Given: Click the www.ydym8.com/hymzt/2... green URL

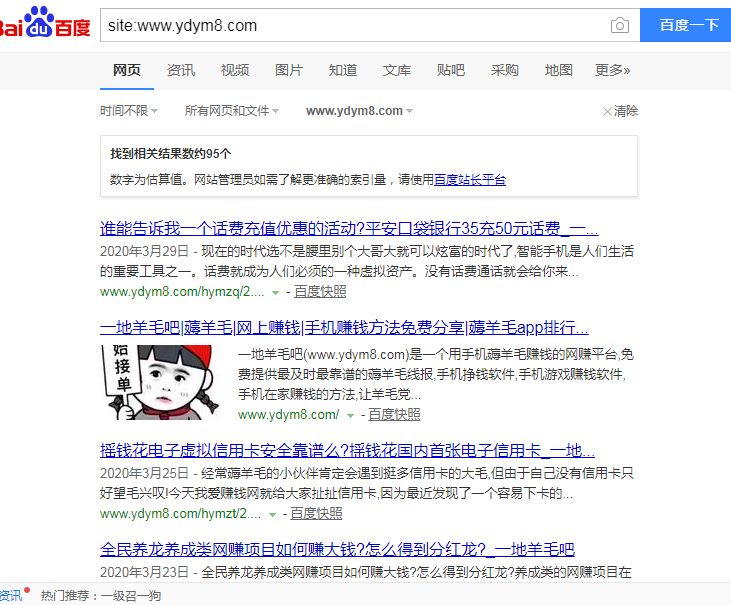Looking at the screenshot, I should (180, 514).
